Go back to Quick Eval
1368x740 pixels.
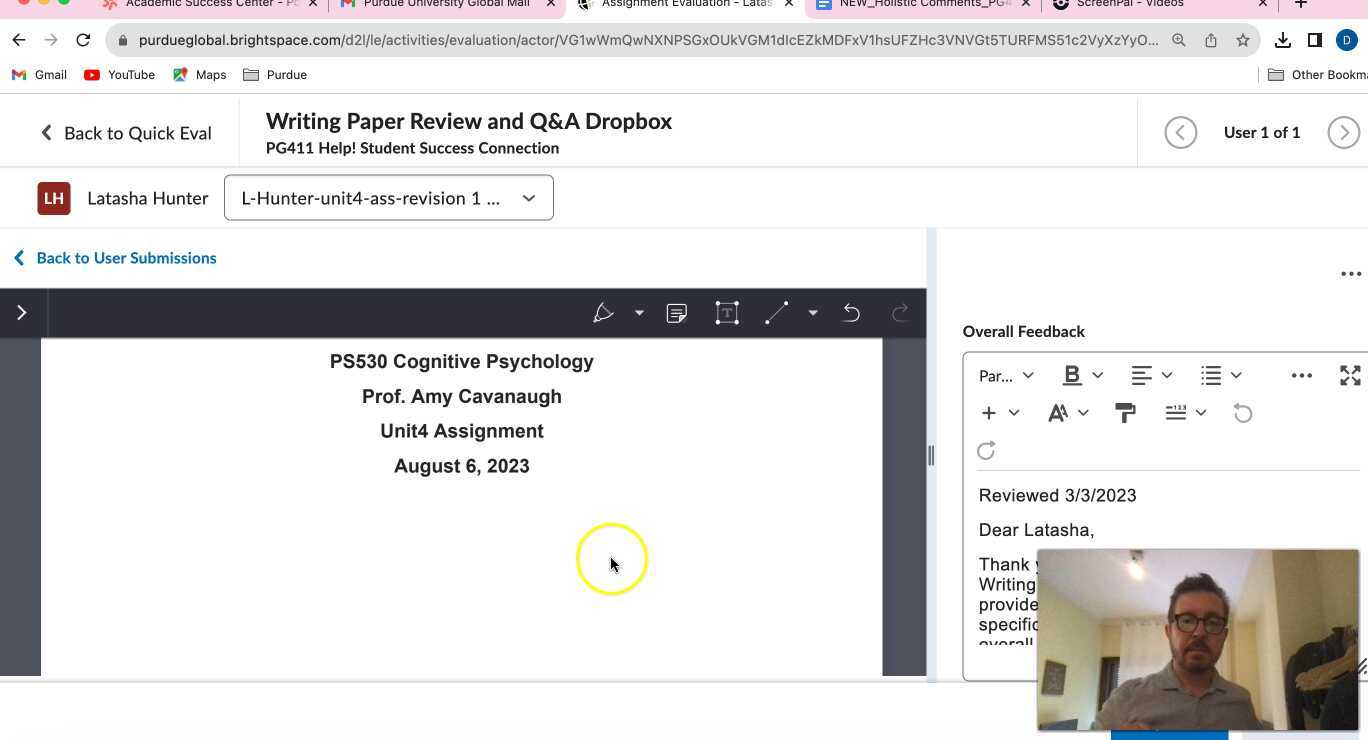click(126, 133)
